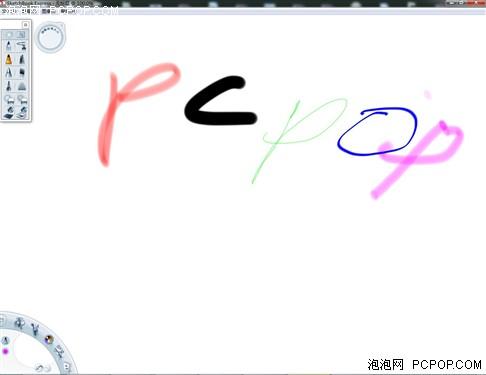
Task: Open the Edit menu (编辑)
Action: coord(29,11)
